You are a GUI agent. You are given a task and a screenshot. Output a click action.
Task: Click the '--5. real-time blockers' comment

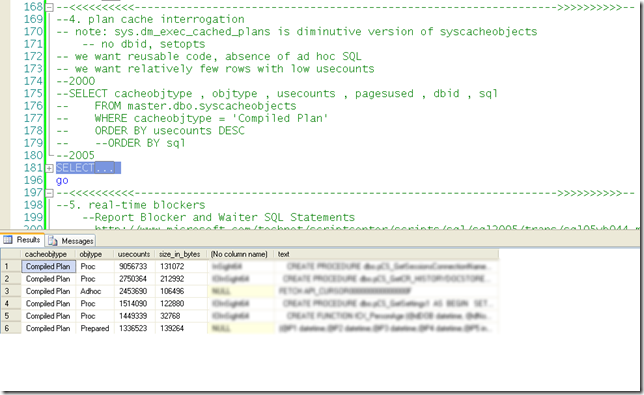tap(131, 205)
